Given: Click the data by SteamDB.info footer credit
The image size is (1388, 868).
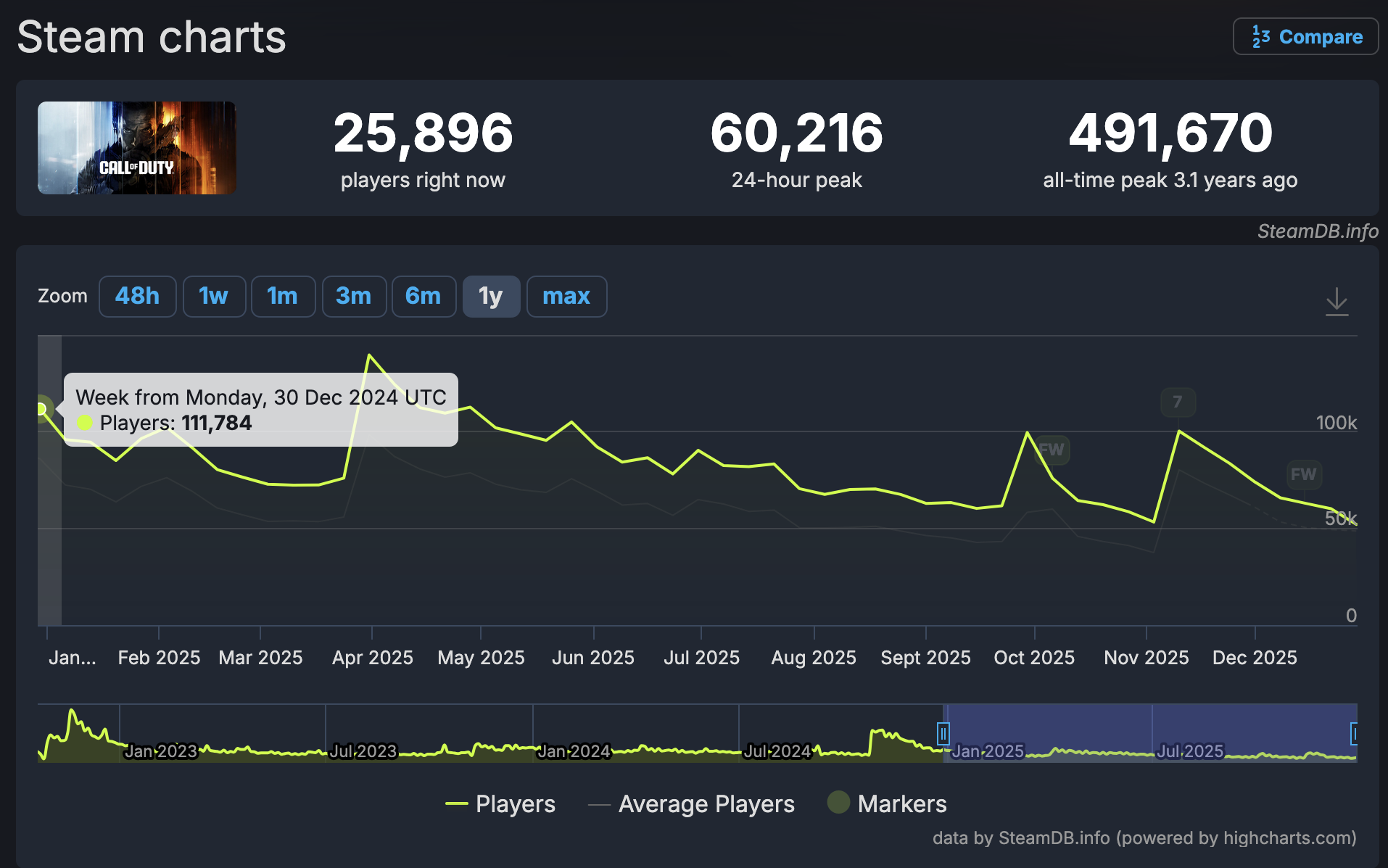Looking at the screenshot, I should coord(1144,838).
